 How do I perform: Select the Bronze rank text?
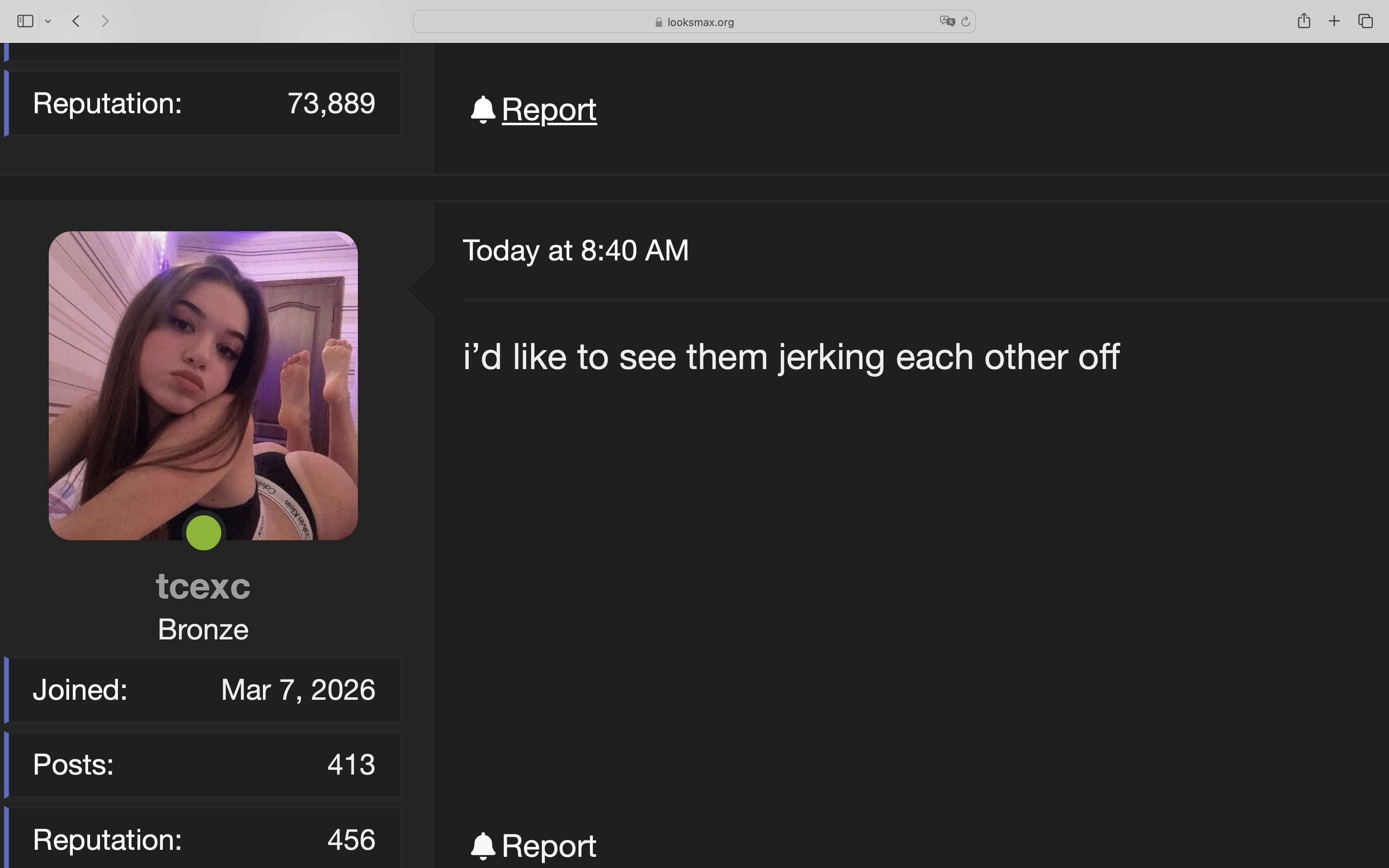pos(203,629)
